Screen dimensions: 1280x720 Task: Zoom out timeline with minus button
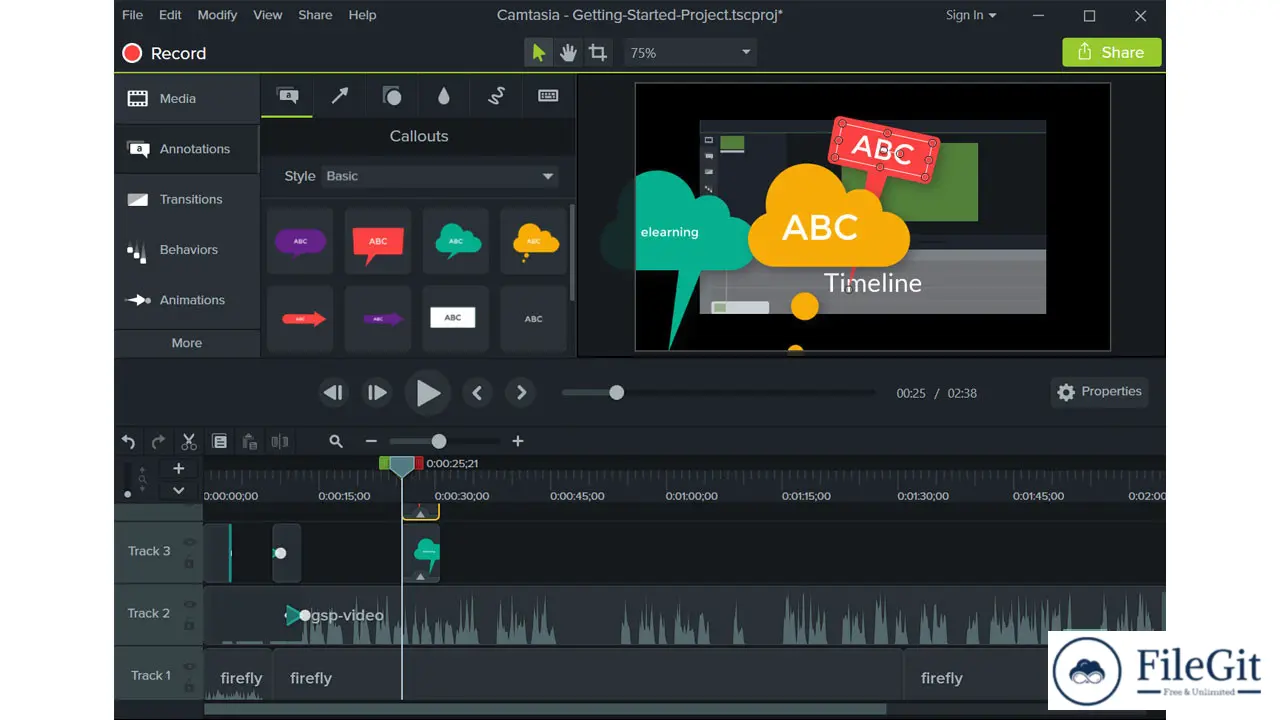tap(371, 441)
